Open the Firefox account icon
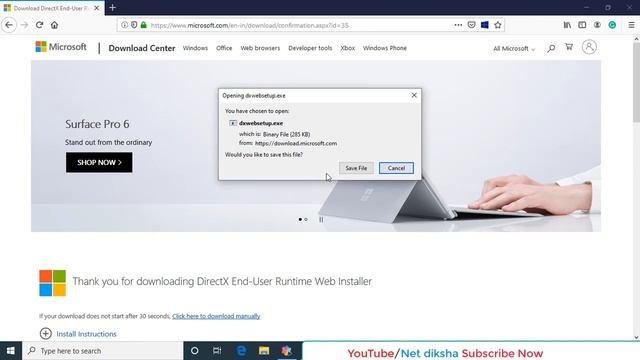Image resolution: width=640 pixels, height=360 pixels. pyautogui.click(x=597, y=25)
